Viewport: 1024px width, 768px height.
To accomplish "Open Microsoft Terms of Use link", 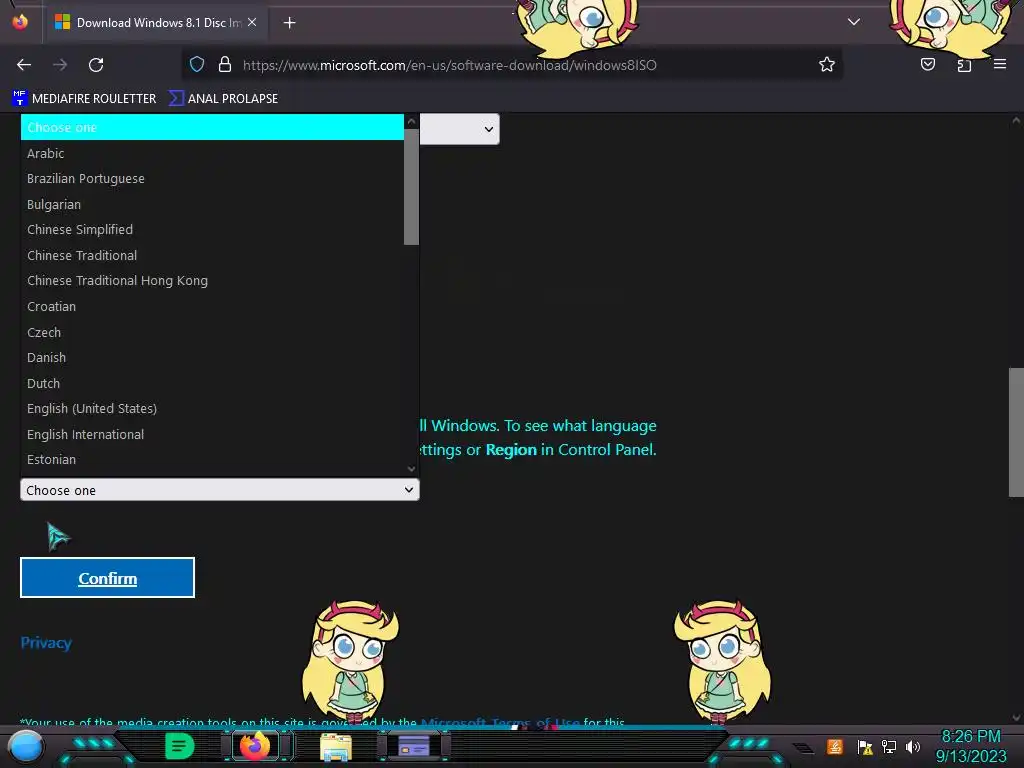I will [x=500, y=722].
